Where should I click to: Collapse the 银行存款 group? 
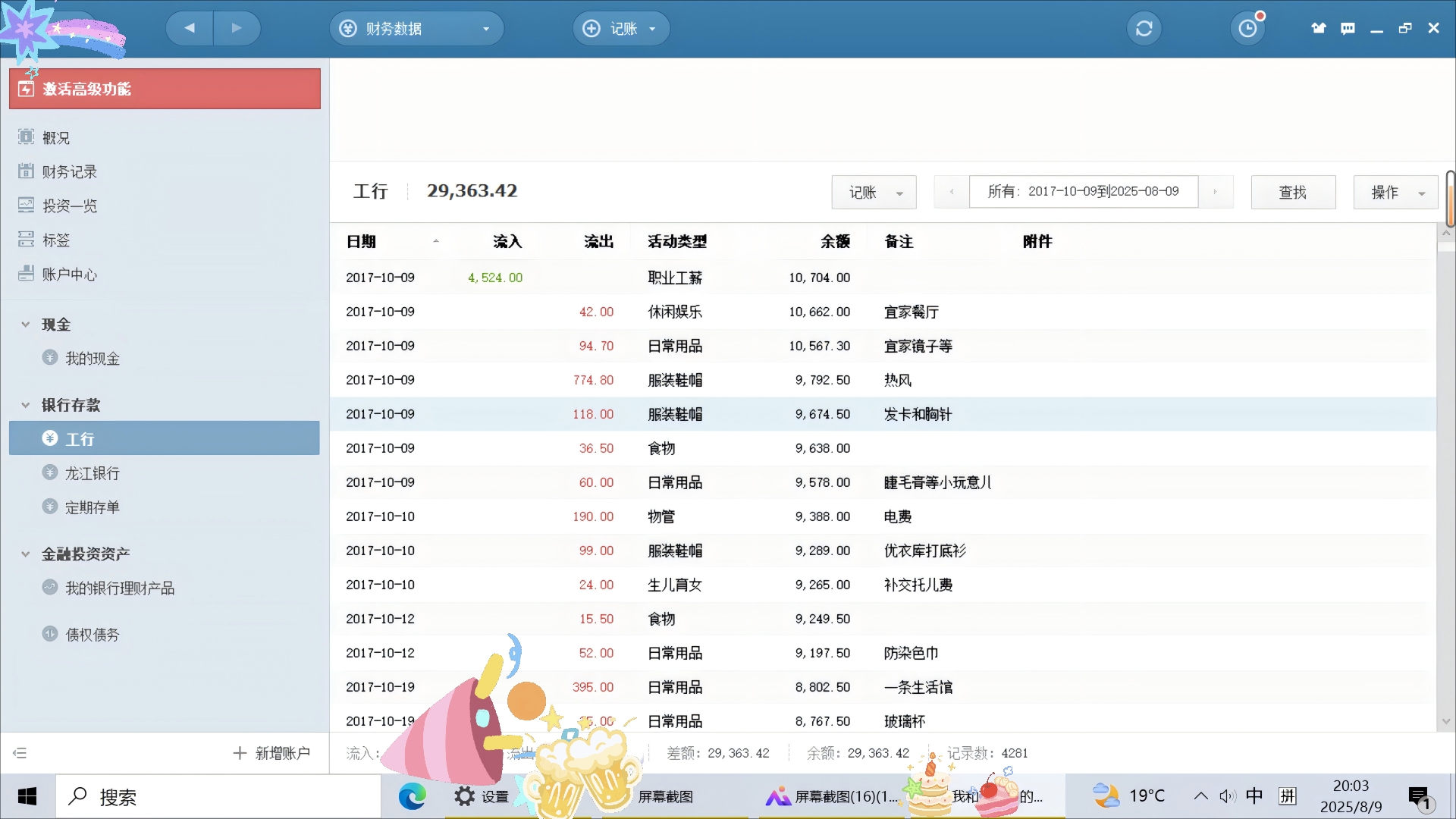25,404
